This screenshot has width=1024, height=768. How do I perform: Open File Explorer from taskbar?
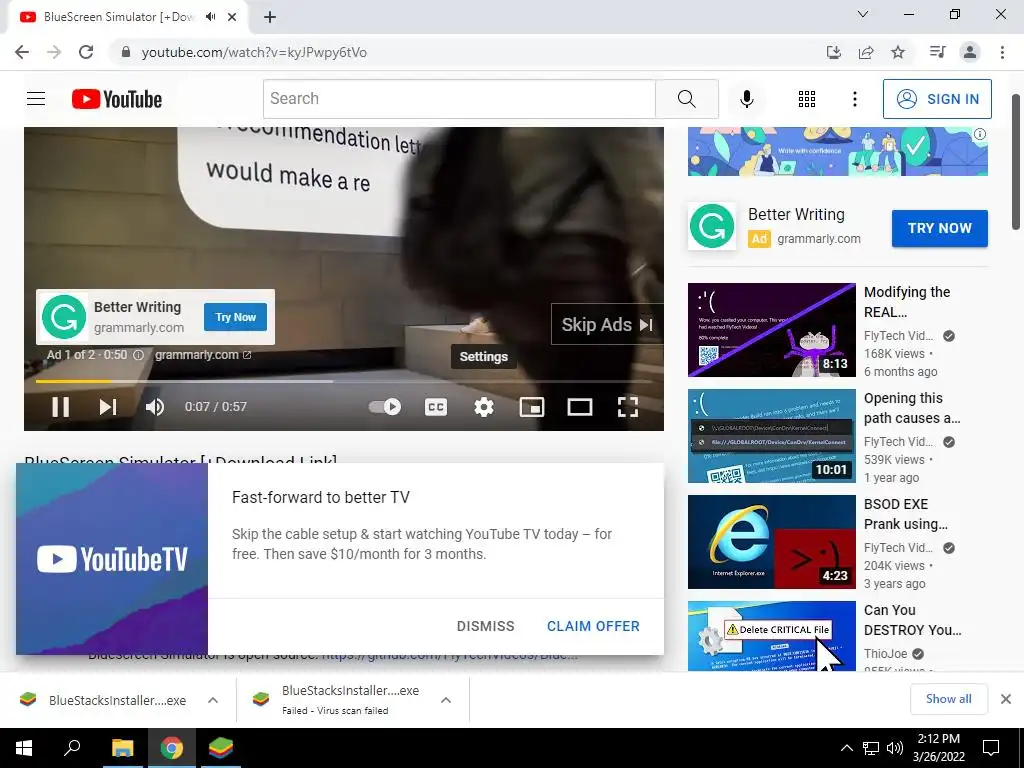122,748
